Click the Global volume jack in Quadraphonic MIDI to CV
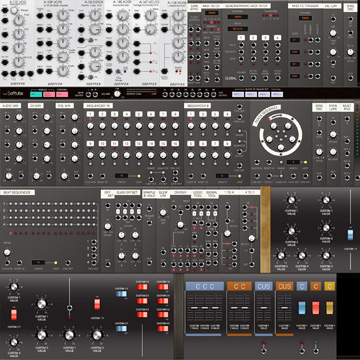360x360 pixels. tap(241, 78)
